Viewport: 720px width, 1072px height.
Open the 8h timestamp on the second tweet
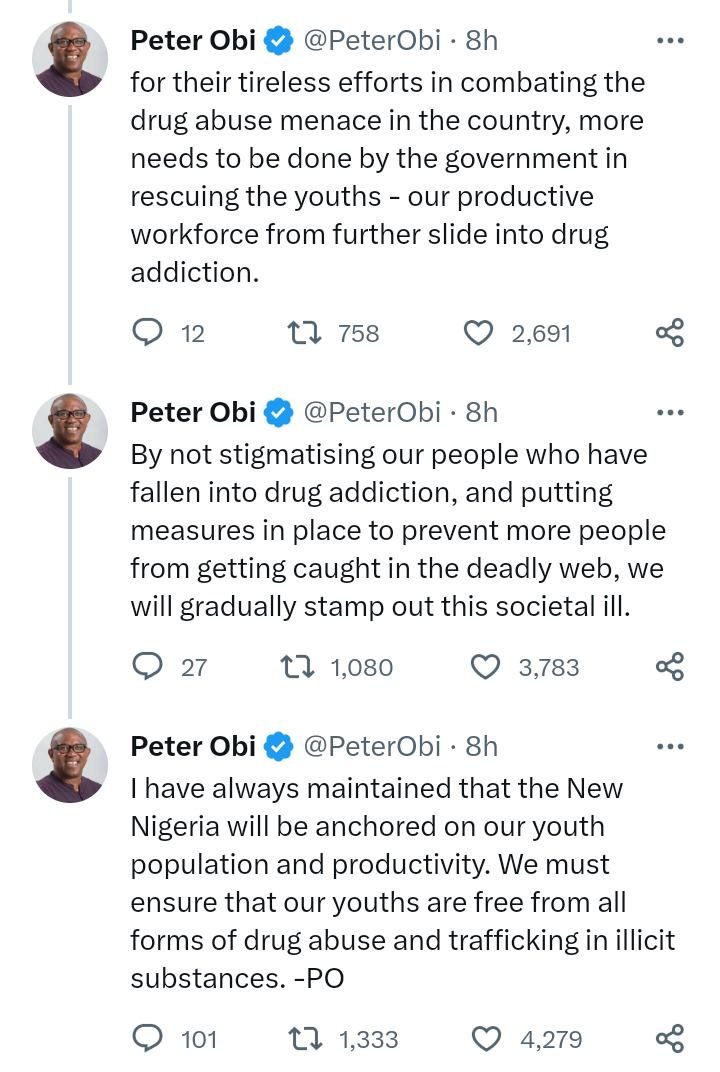click(x=482, y=412)
